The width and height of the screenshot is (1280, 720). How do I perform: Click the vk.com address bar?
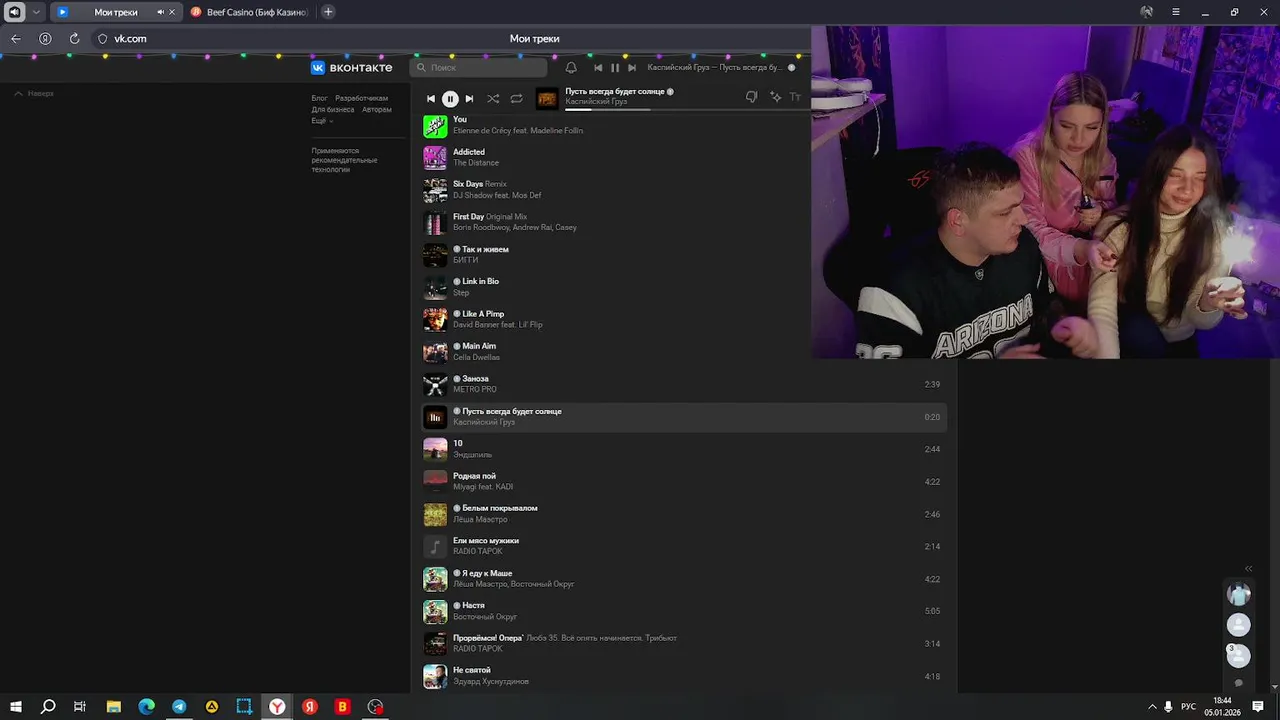(x=130, y=39)
